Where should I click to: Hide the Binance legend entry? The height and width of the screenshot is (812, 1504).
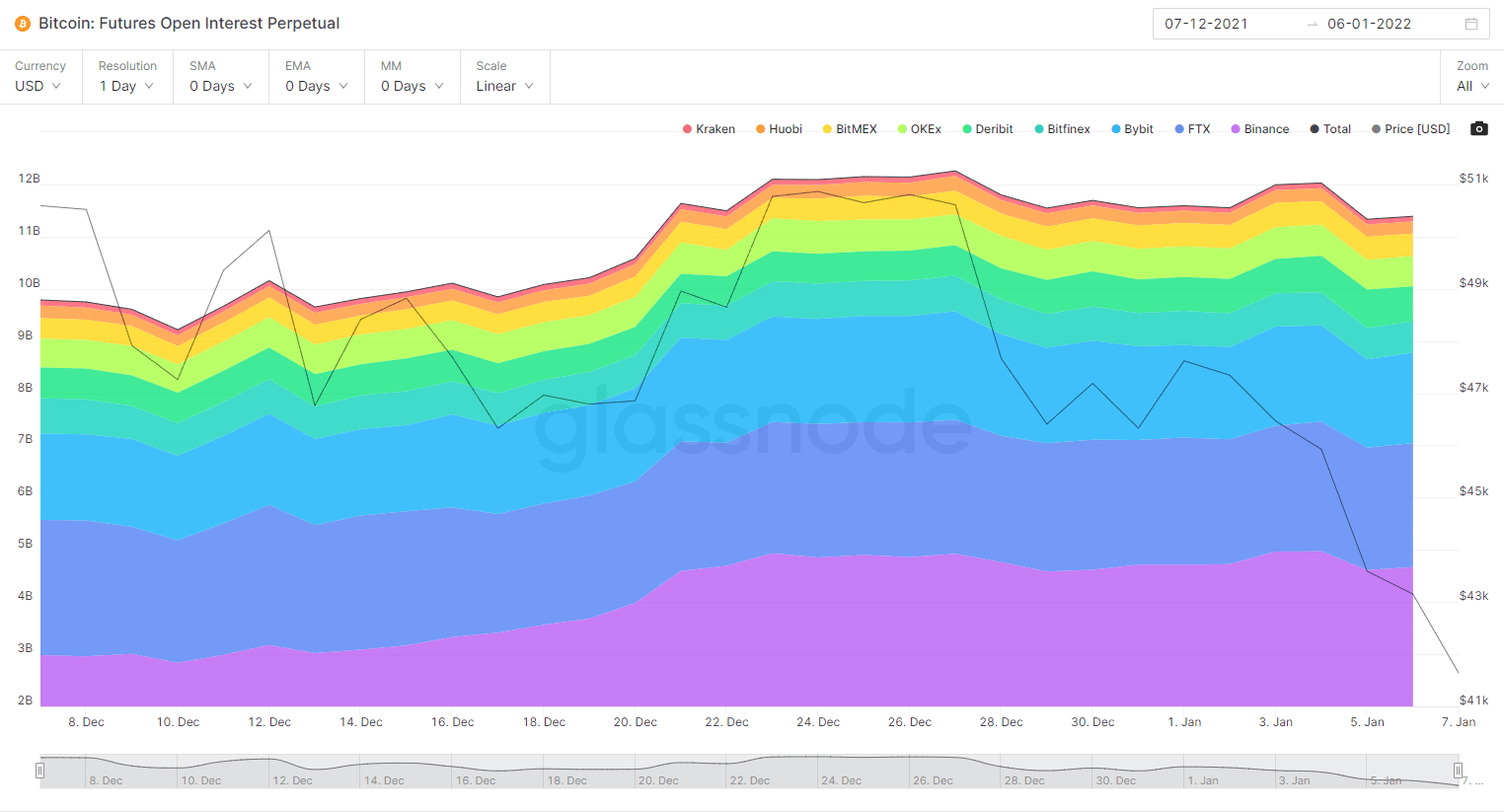tap(1259, 129)
